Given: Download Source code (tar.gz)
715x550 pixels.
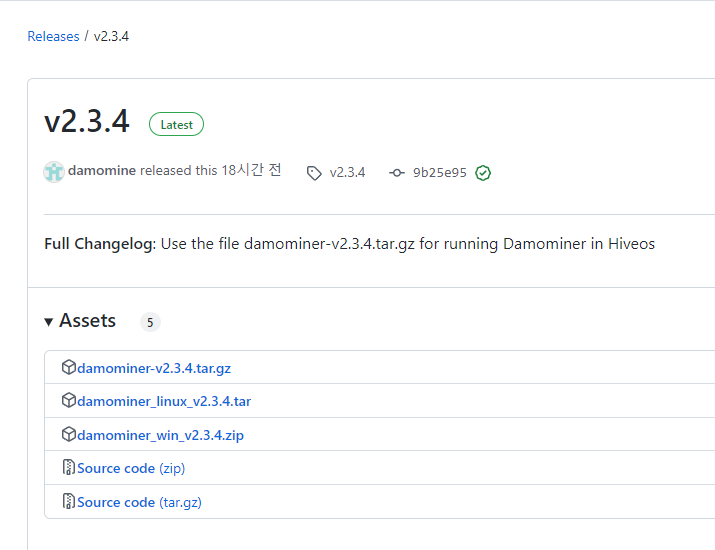Looking at the screenshot, I should pos(140,502).
